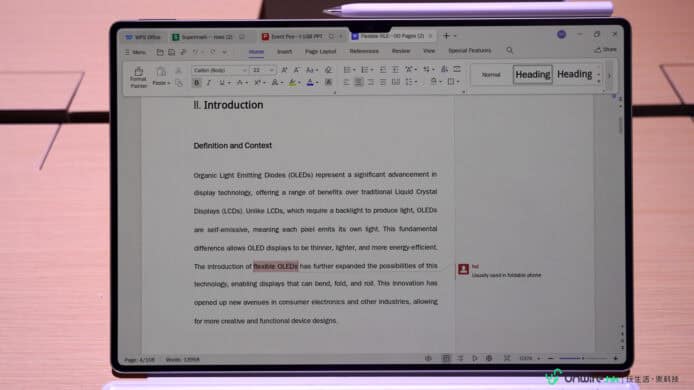Click the ribbon search magnifier icon
The image size is (694, 390).
pos(509,50)
